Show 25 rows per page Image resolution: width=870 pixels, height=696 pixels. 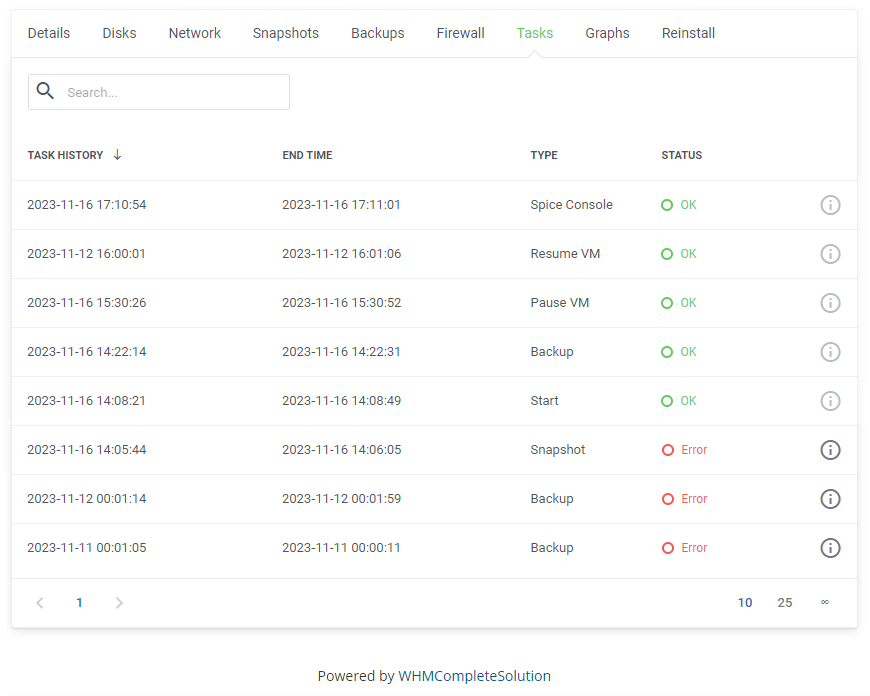point(785,603)
